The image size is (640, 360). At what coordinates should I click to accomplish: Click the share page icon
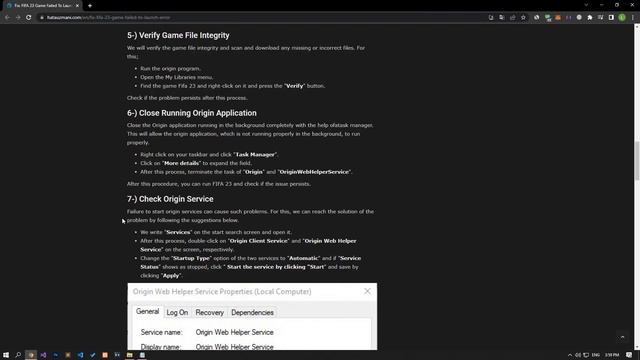[513, 18]
